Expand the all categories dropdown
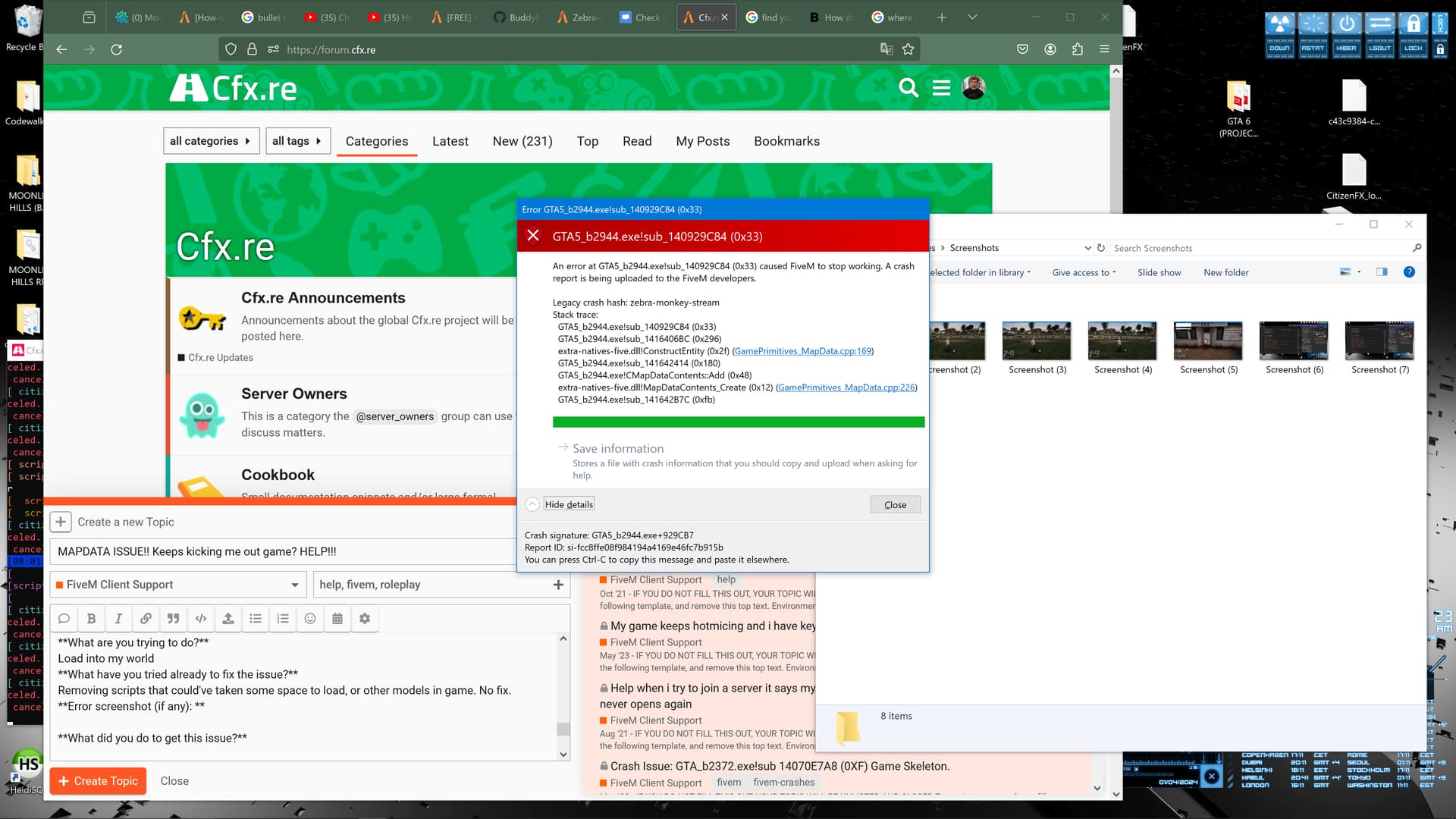 pos(211,141)
